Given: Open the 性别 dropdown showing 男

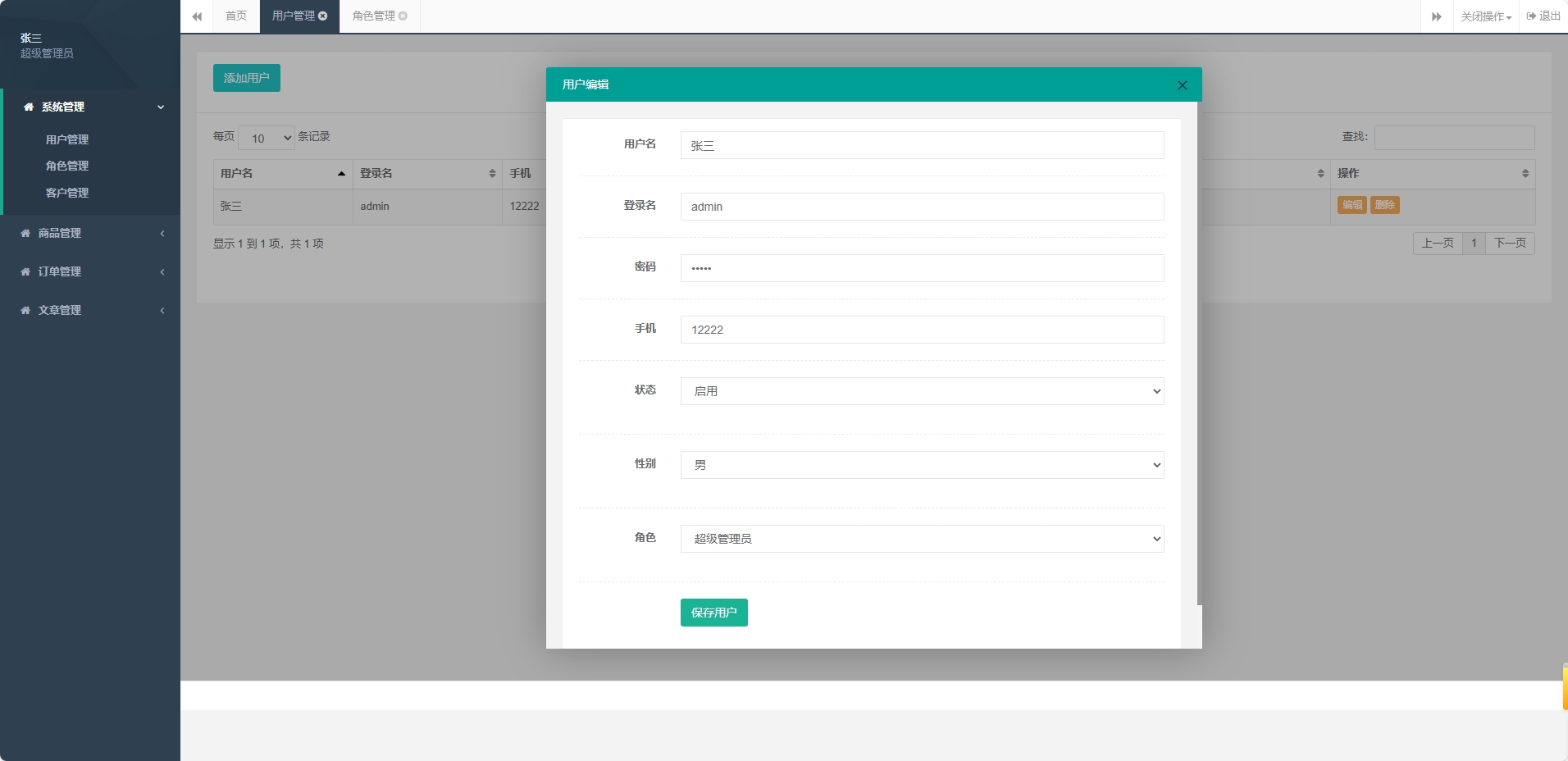Looking at the screenshot, I should pos(922,465).
